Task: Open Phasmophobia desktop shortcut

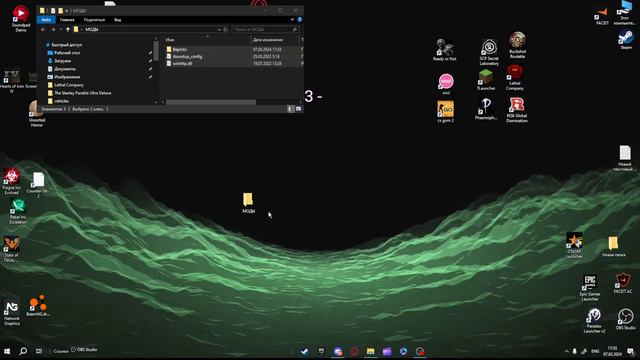Action: pyautogui.click(x=486, y=109)
